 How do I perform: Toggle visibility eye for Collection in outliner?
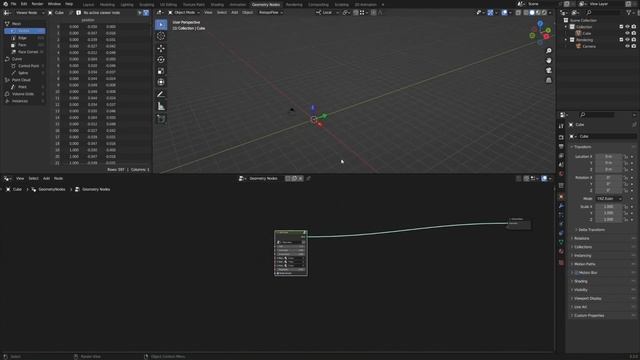click(x=627, y=27)
